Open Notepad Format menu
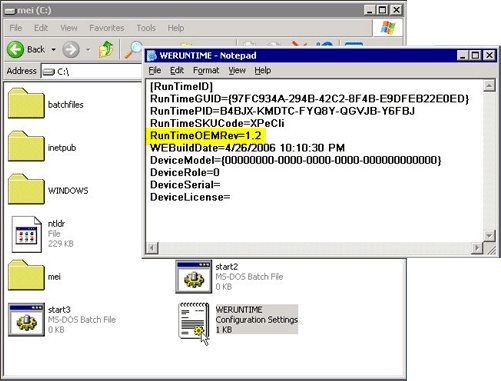 pos(206,70)
